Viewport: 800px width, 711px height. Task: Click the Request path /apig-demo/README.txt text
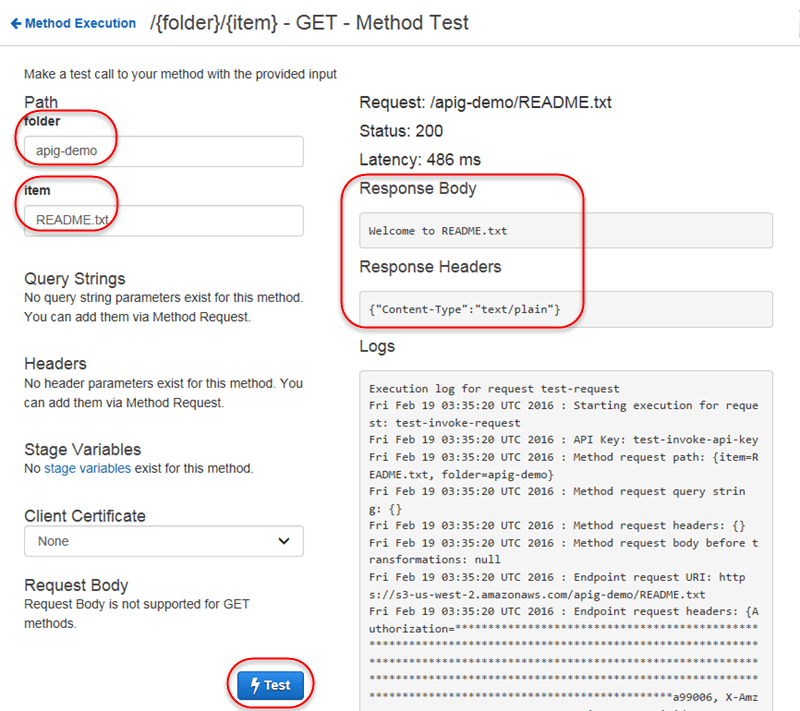click(x=480, y=101)
